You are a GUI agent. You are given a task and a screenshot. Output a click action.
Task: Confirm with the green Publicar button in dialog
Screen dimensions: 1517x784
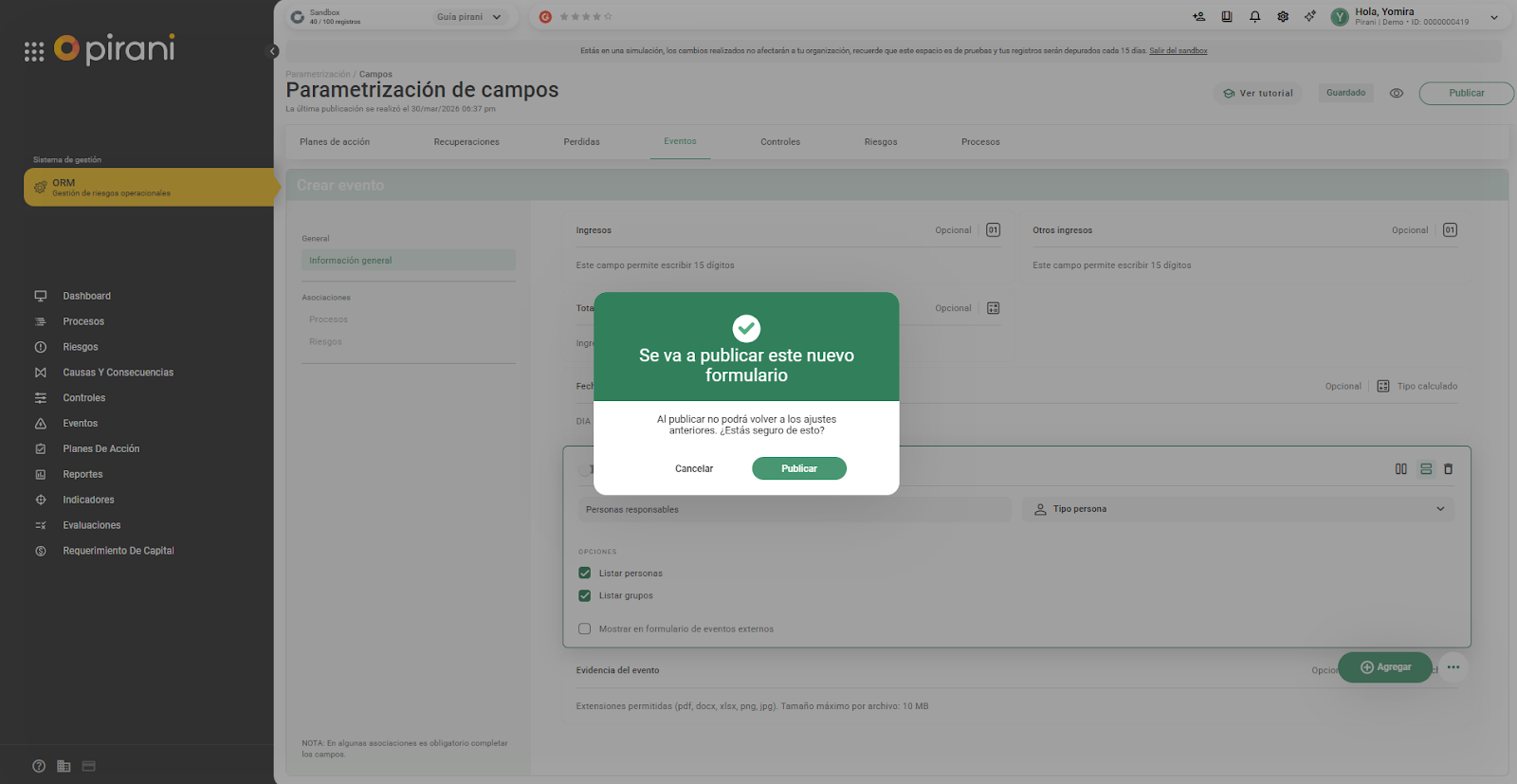[x=798, y=468]
